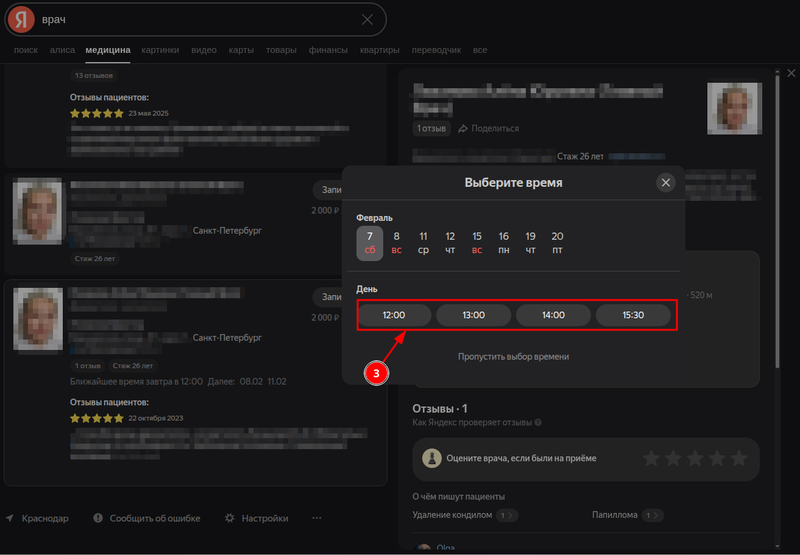The image size is (800, 555).
Task: Close the doctor detail side panel
Action: pos(791,73)
